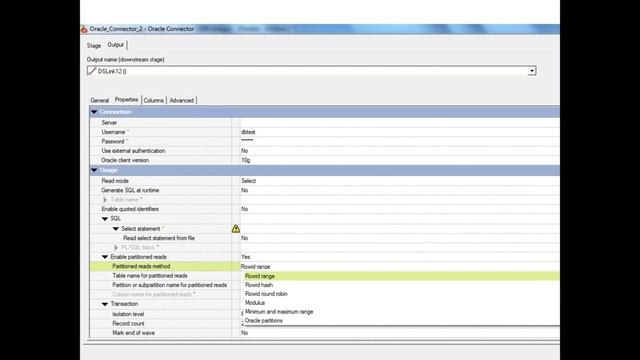Expand the PL/SQL block property
640x360 pixels.
[116, 247]
